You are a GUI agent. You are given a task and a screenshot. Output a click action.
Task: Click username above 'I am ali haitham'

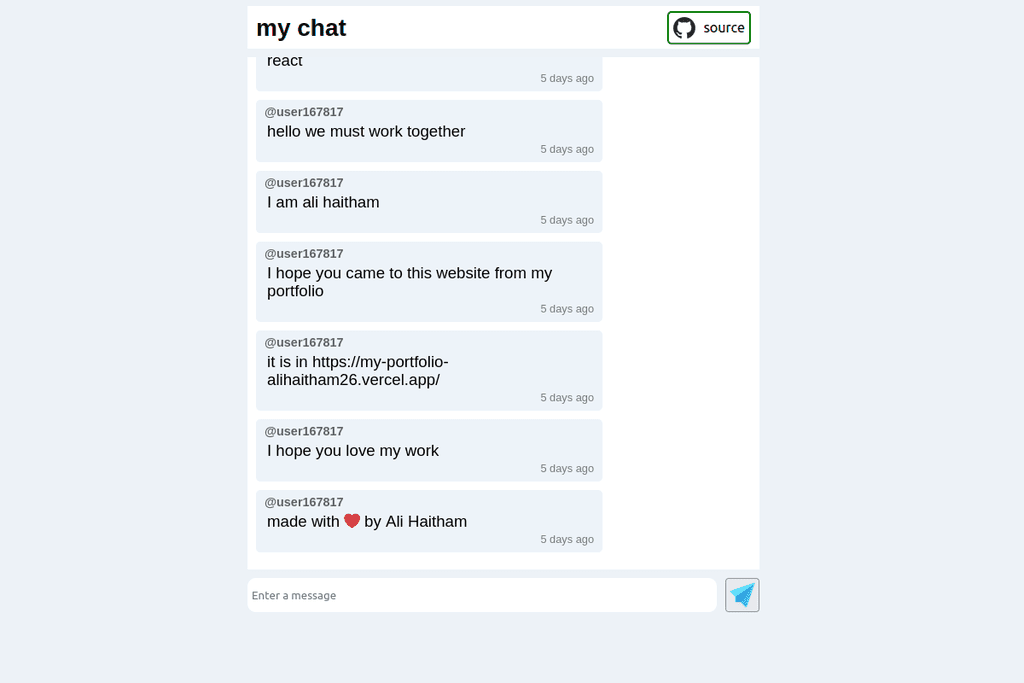tap(304, 183)
